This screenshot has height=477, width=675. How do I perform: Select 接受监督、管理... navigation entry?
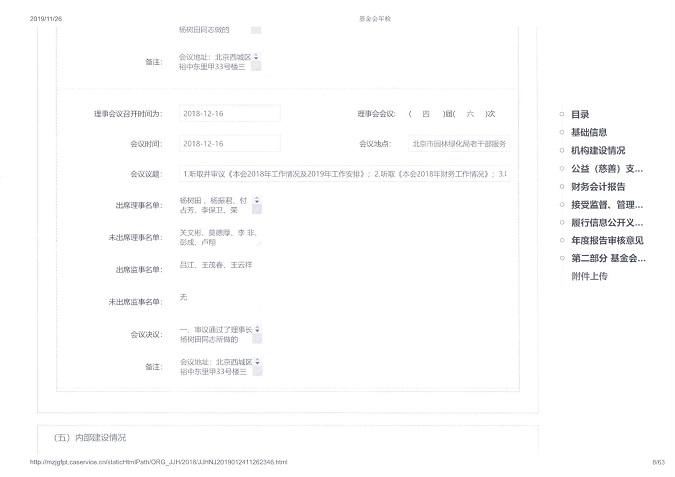[x=607, y=205]
